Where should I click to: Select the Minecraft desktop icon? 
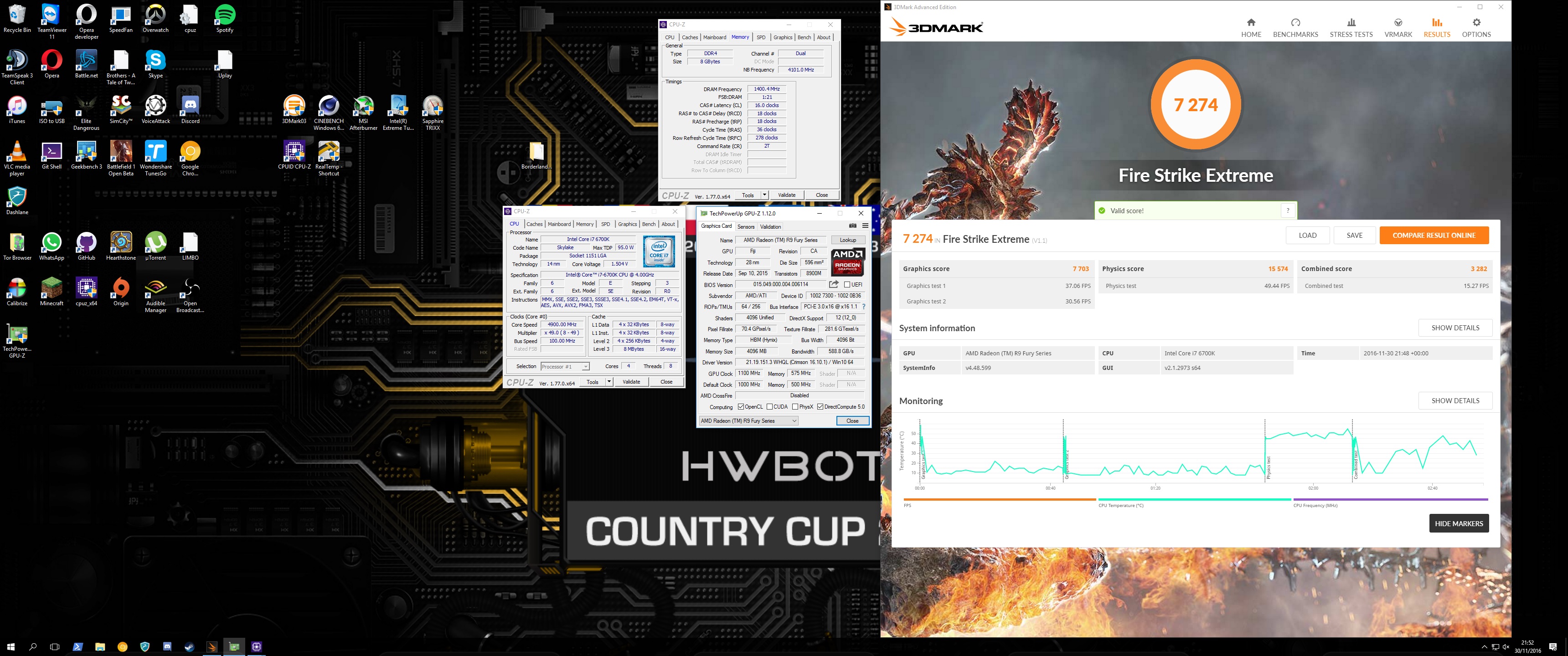click(52, 292)
